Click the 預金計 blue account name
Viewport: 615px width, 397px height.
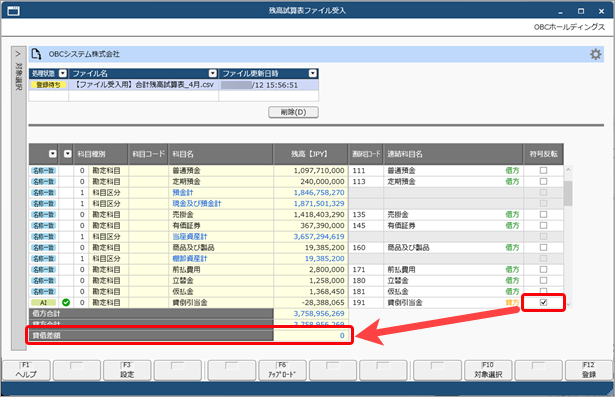[183, 192]
